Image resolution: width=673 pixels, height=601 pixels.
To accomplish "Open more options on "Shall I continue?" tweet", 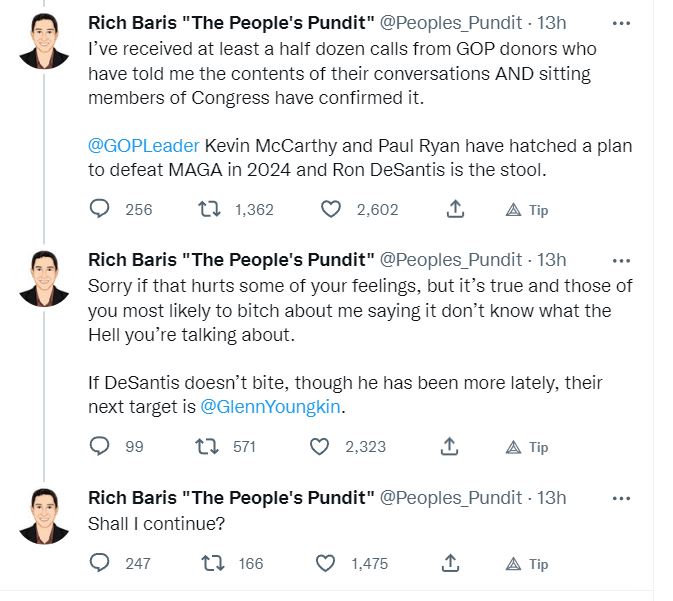I will [x=621, y=497].
